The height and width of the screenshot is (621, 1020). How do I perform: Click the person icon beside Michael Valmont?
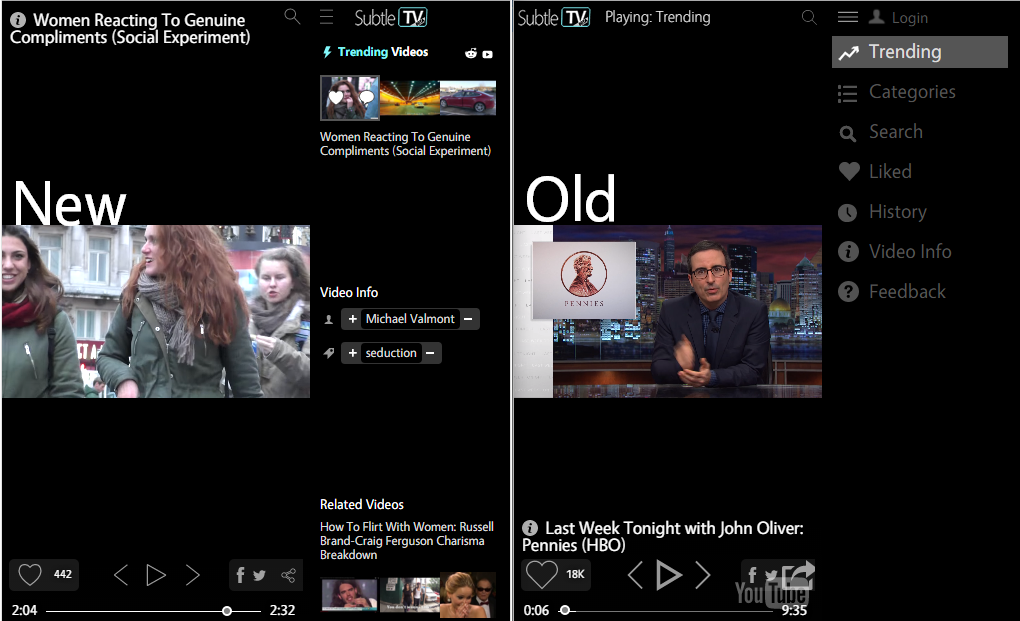(x=329, y=319)
